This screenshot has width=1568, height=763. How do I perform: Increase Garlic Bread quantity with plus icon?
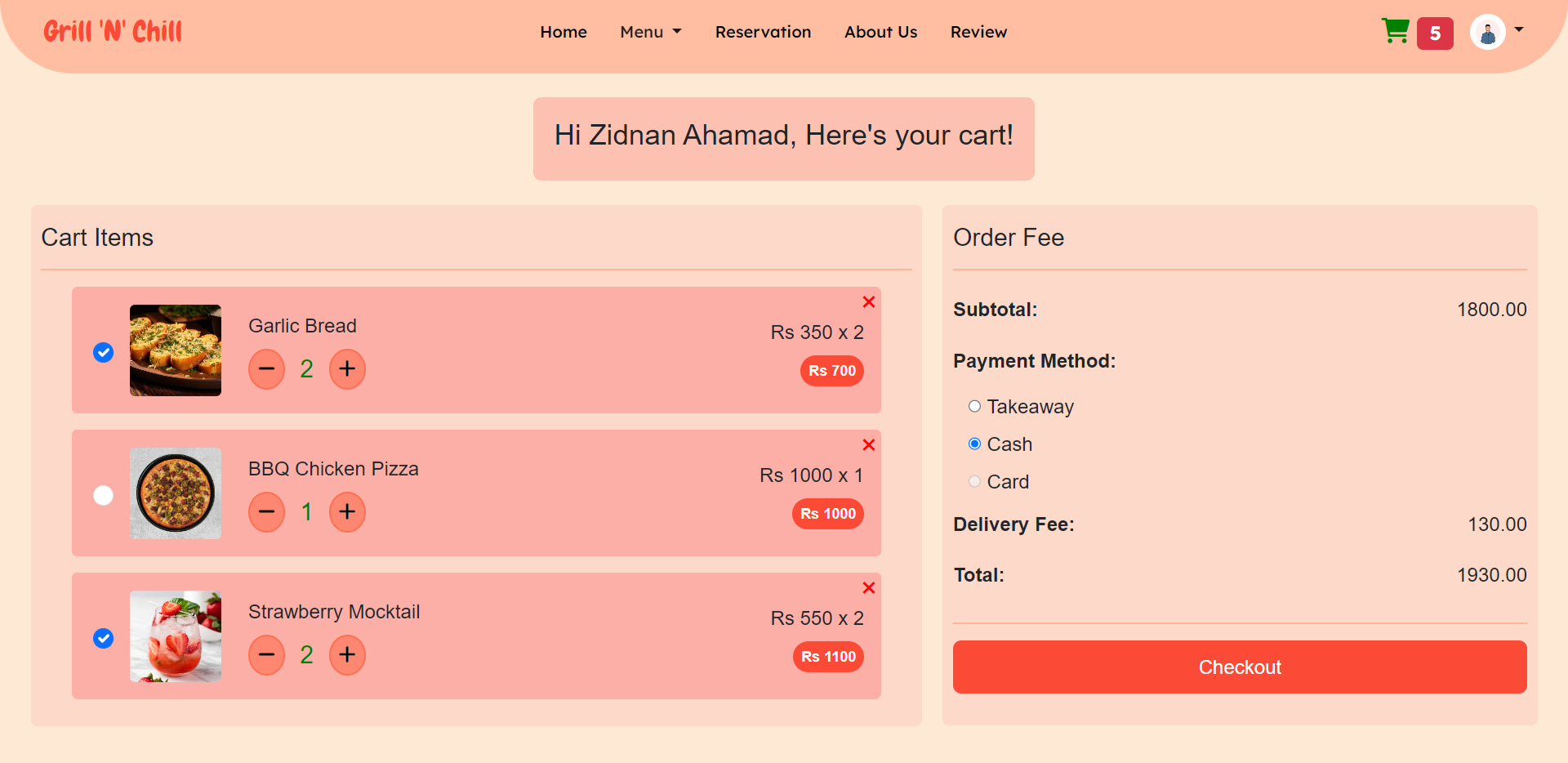coord(347,369)
